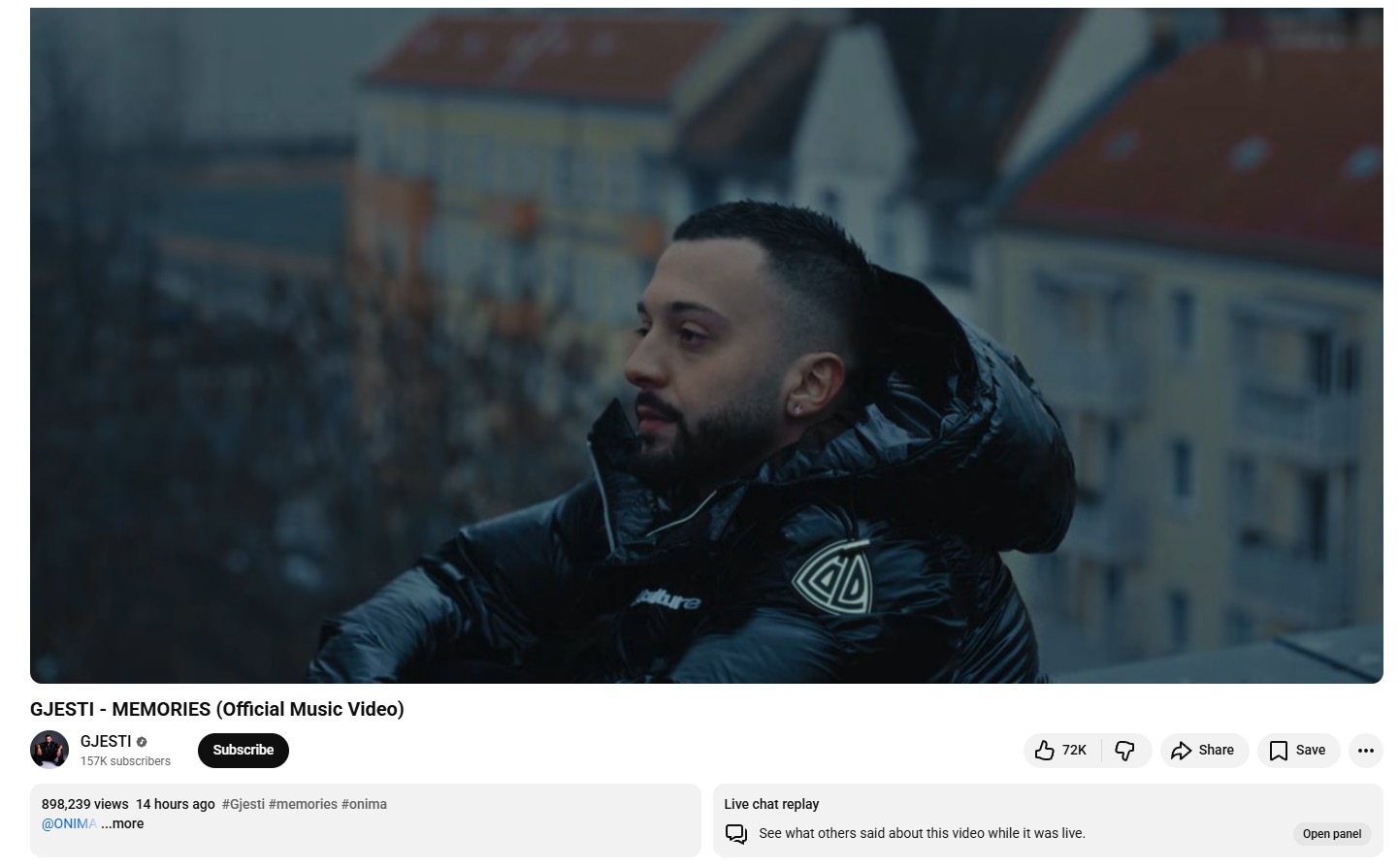1399x868 pixels.
Task: Subscribe to the GJESTI channel
Action: coord(244,751)
